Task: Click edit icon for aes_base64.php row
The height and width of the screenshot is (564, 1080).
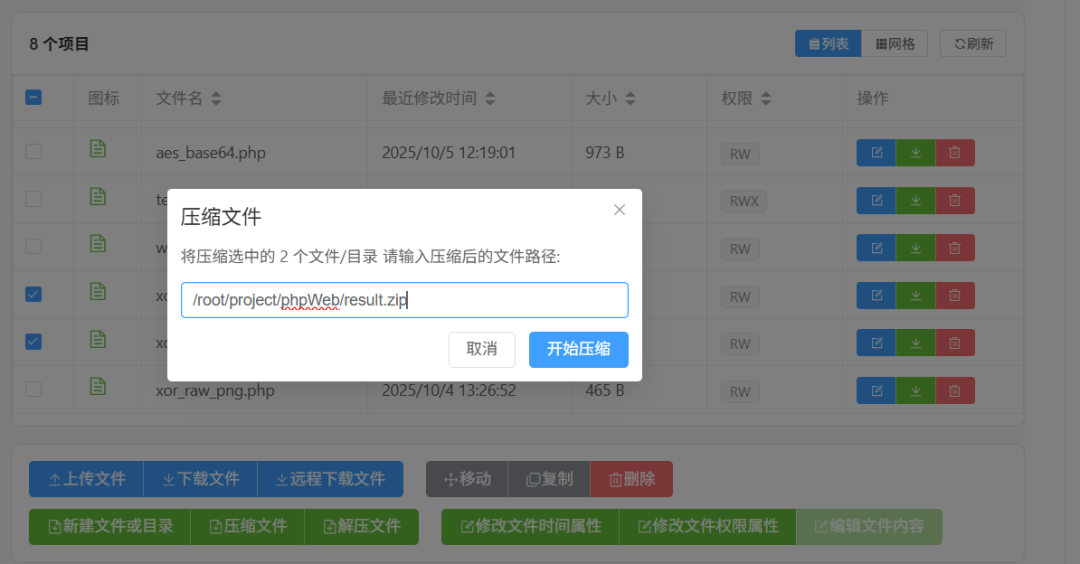Action: click(x=876, y=153)
